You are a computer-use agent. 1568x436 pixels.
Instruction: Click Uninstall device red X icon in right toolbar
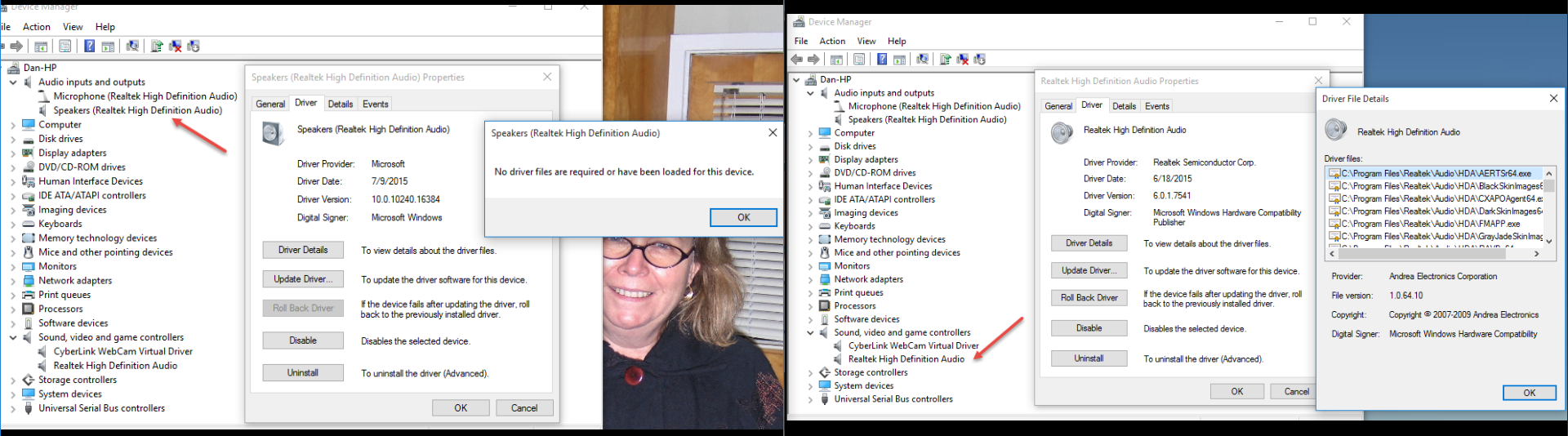pos(963,60)
